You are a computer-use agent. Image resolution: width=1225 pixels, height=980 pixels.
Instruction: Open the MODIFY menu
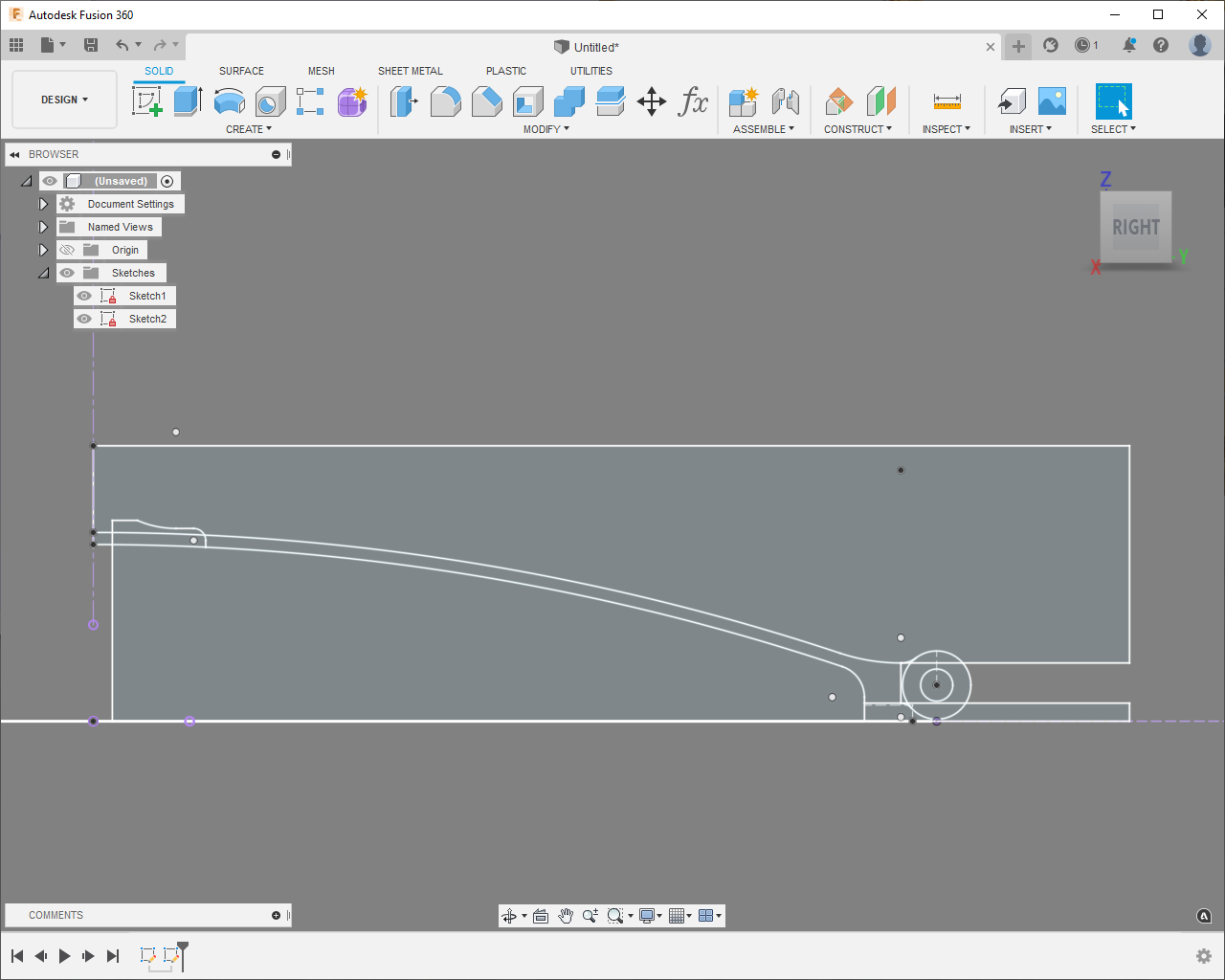point(546,129)
